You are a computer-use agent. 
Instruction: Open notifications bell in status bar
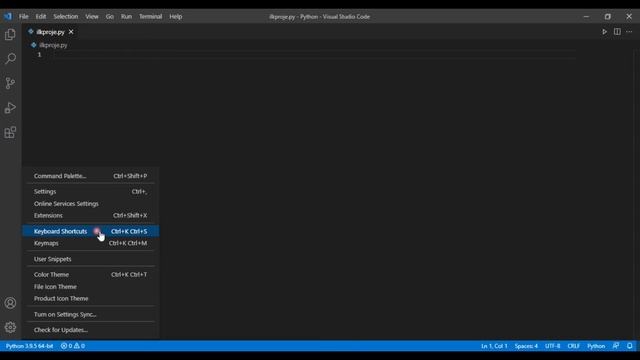click(630, 346)
